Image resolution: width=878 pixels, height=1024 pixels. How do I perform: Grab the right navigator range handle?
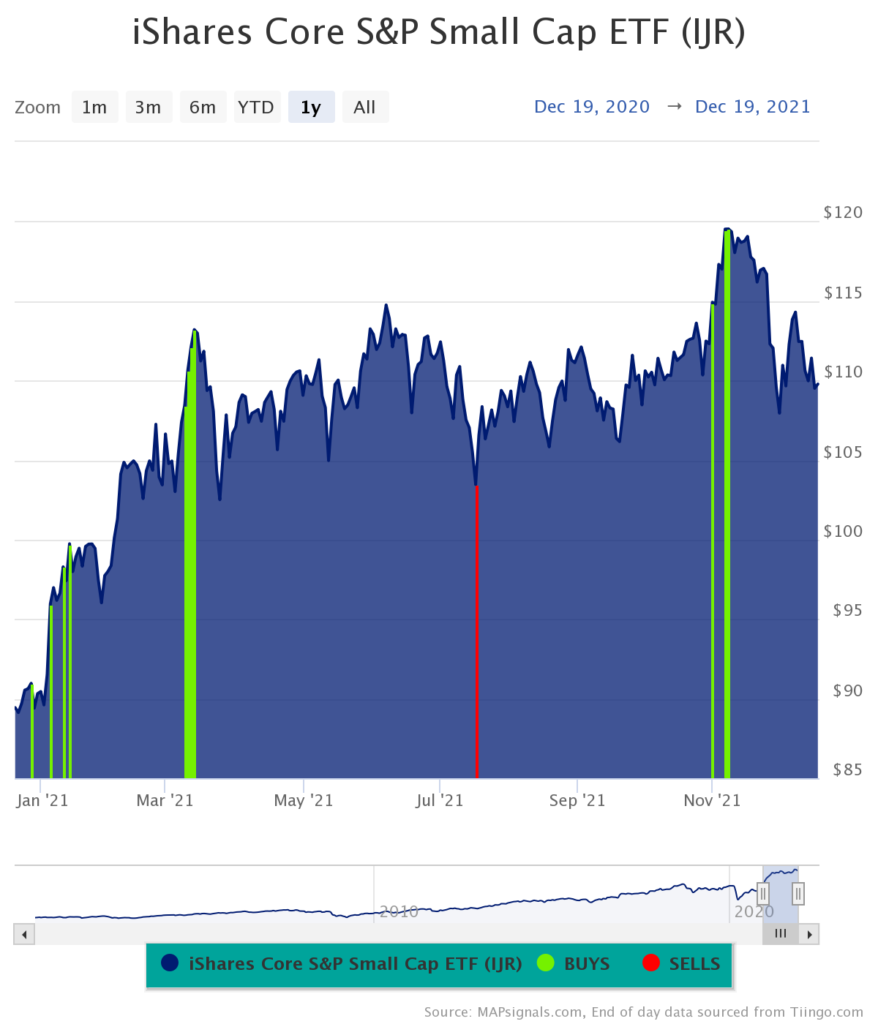(x=798, y=892)
